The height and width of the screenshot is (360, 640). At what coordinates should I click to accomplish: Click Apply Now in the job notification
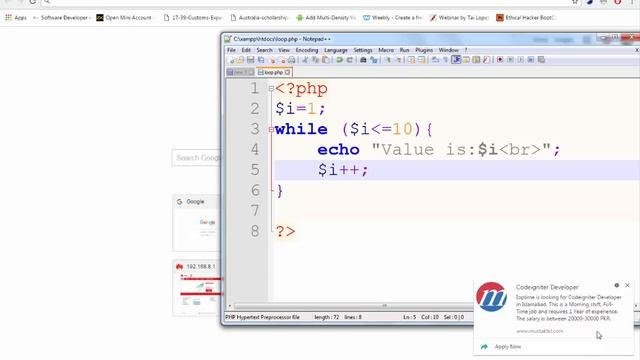[x=508, y=347]
